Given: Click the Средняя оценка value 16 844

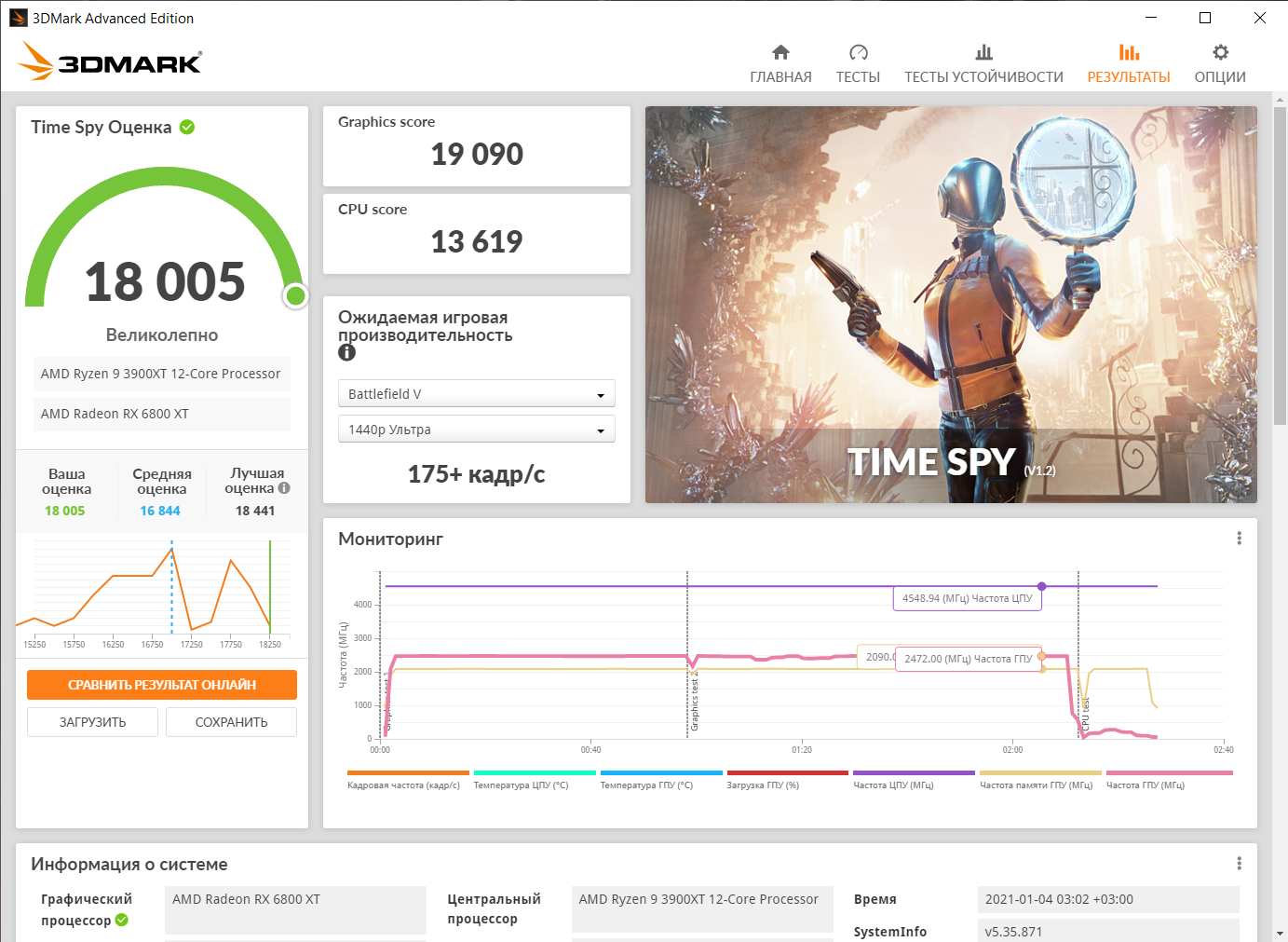Looking at the screenshot, I should click(160, 511).
